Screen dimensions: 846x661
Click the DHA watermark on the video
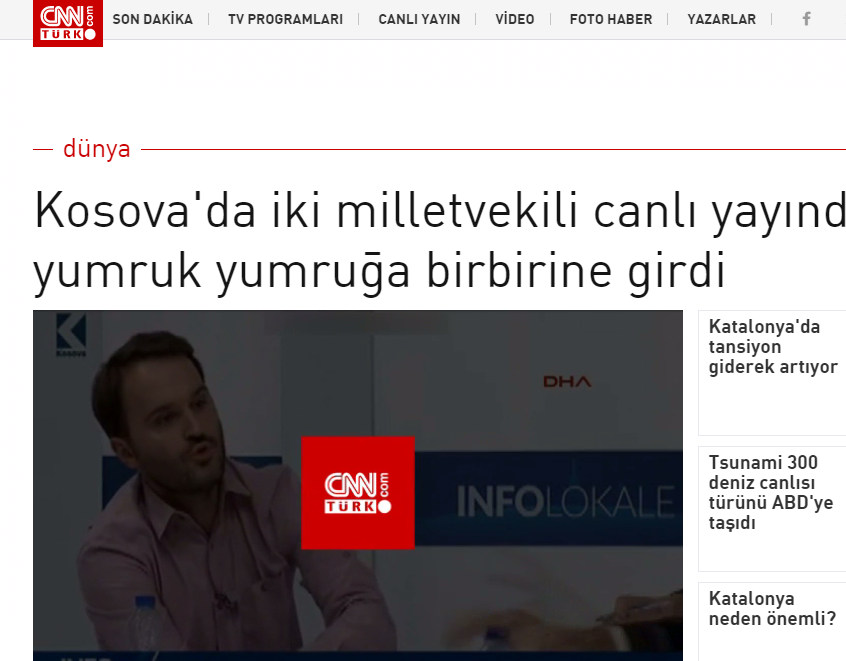(567, 382)
